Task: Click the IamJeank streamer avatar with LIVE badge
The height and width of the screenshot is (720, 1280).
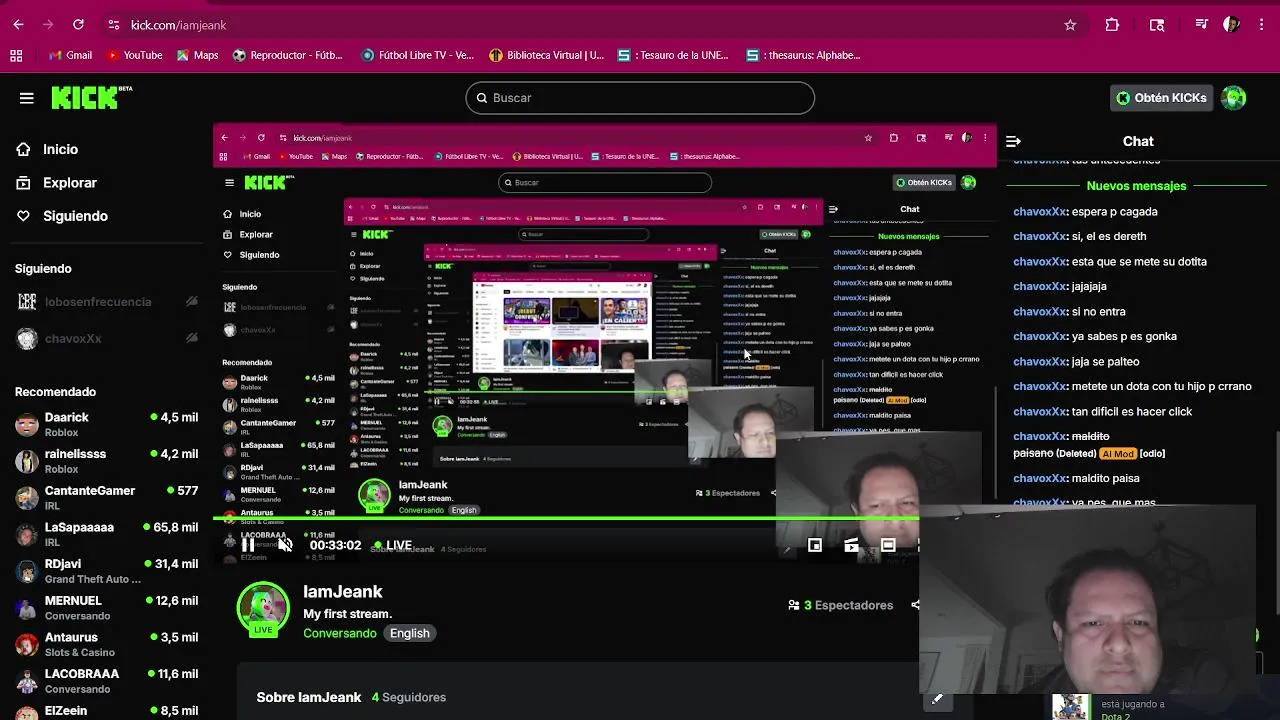Action: tap(263, 609)
